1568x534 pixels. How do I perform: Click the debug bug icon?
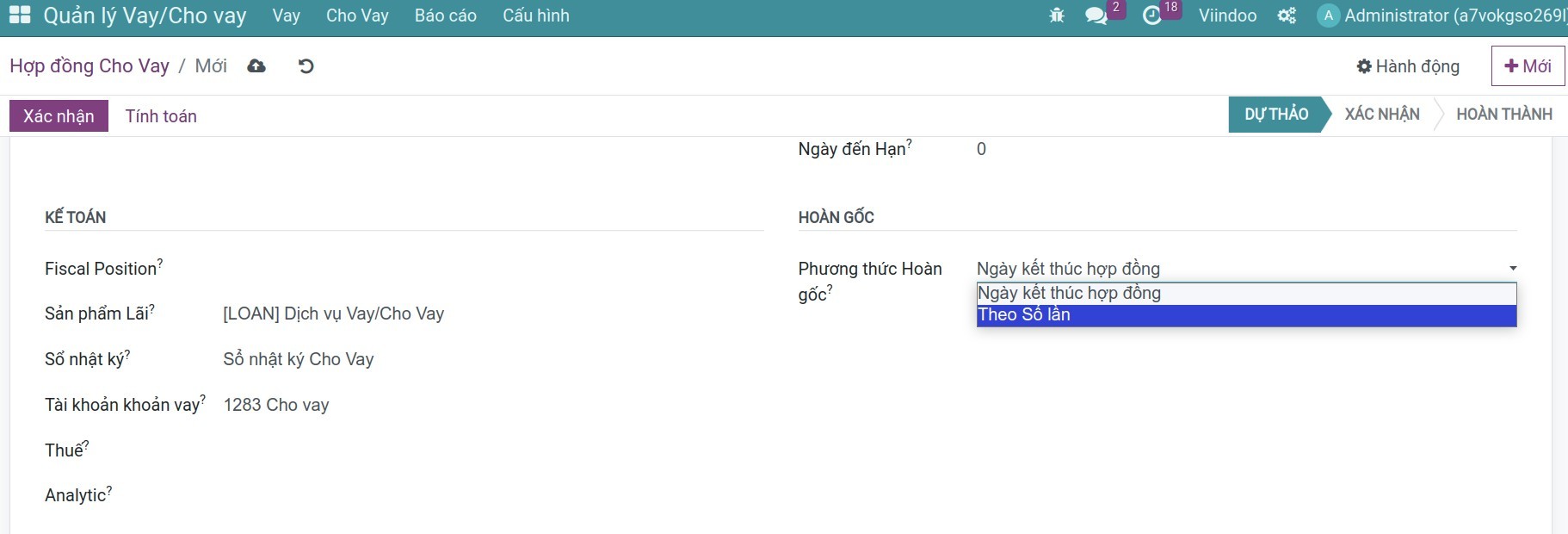tap(1057, 16)
